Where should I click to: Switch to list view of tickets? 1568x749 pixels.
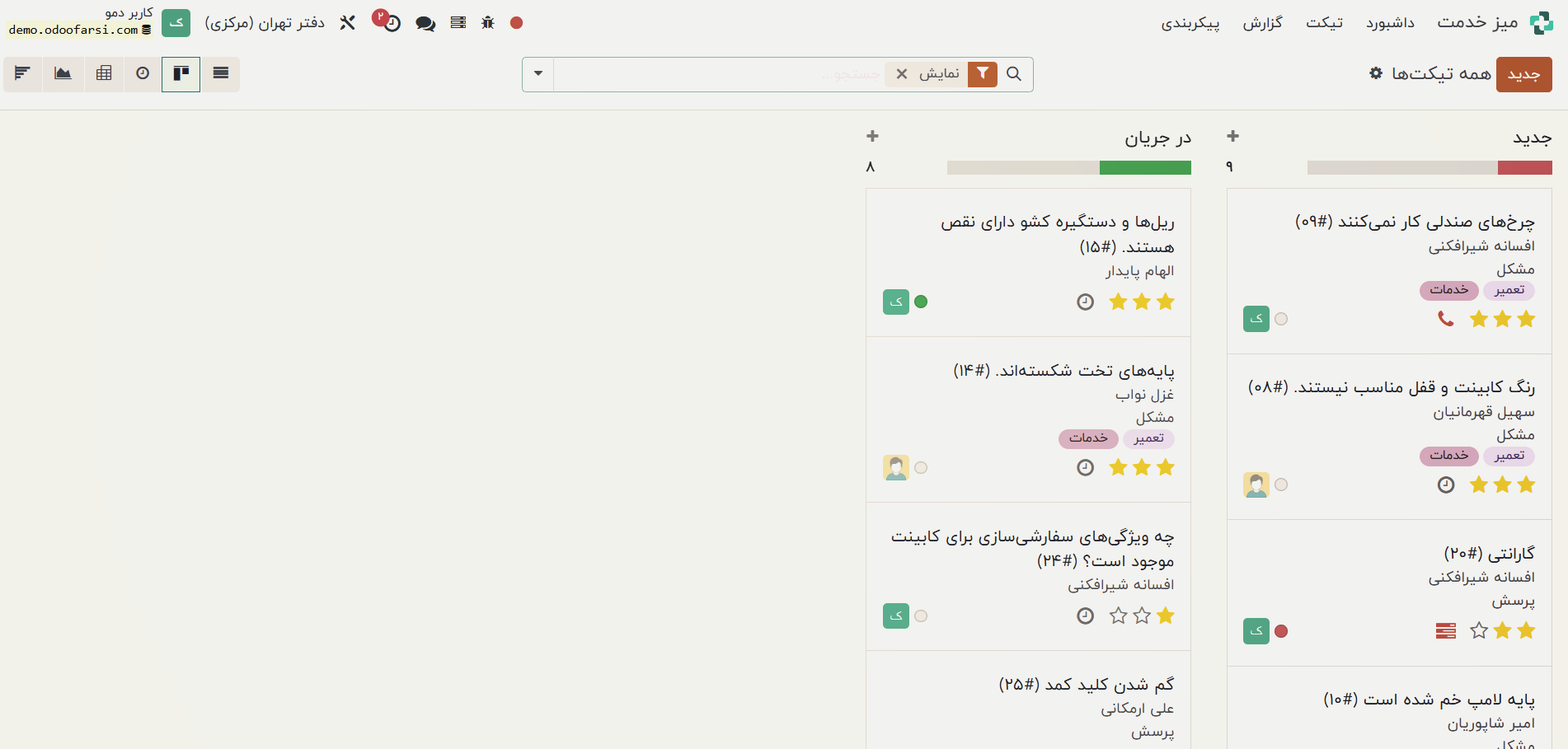click(x=220, y=74)
